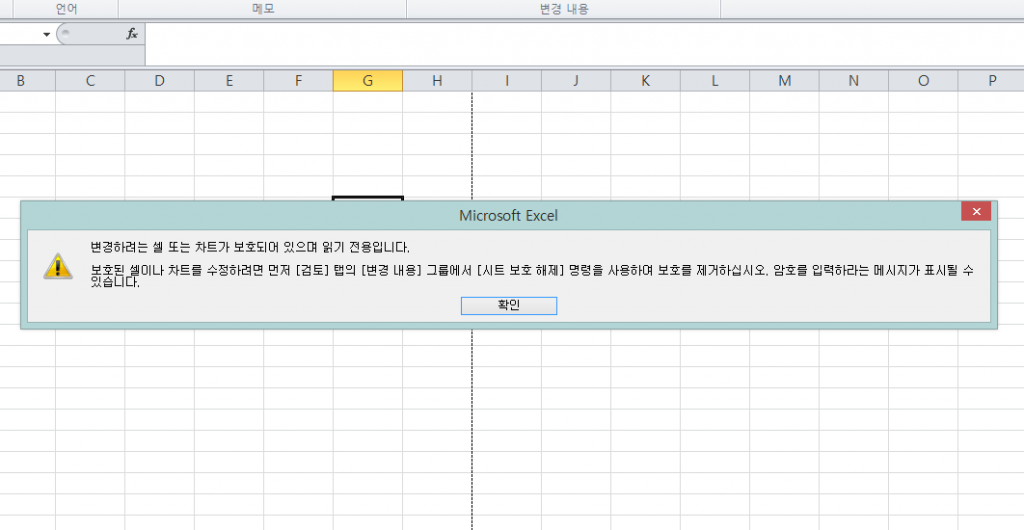Select column K header
Viewport: 1024px width, 530px height.
click(645, 81)
